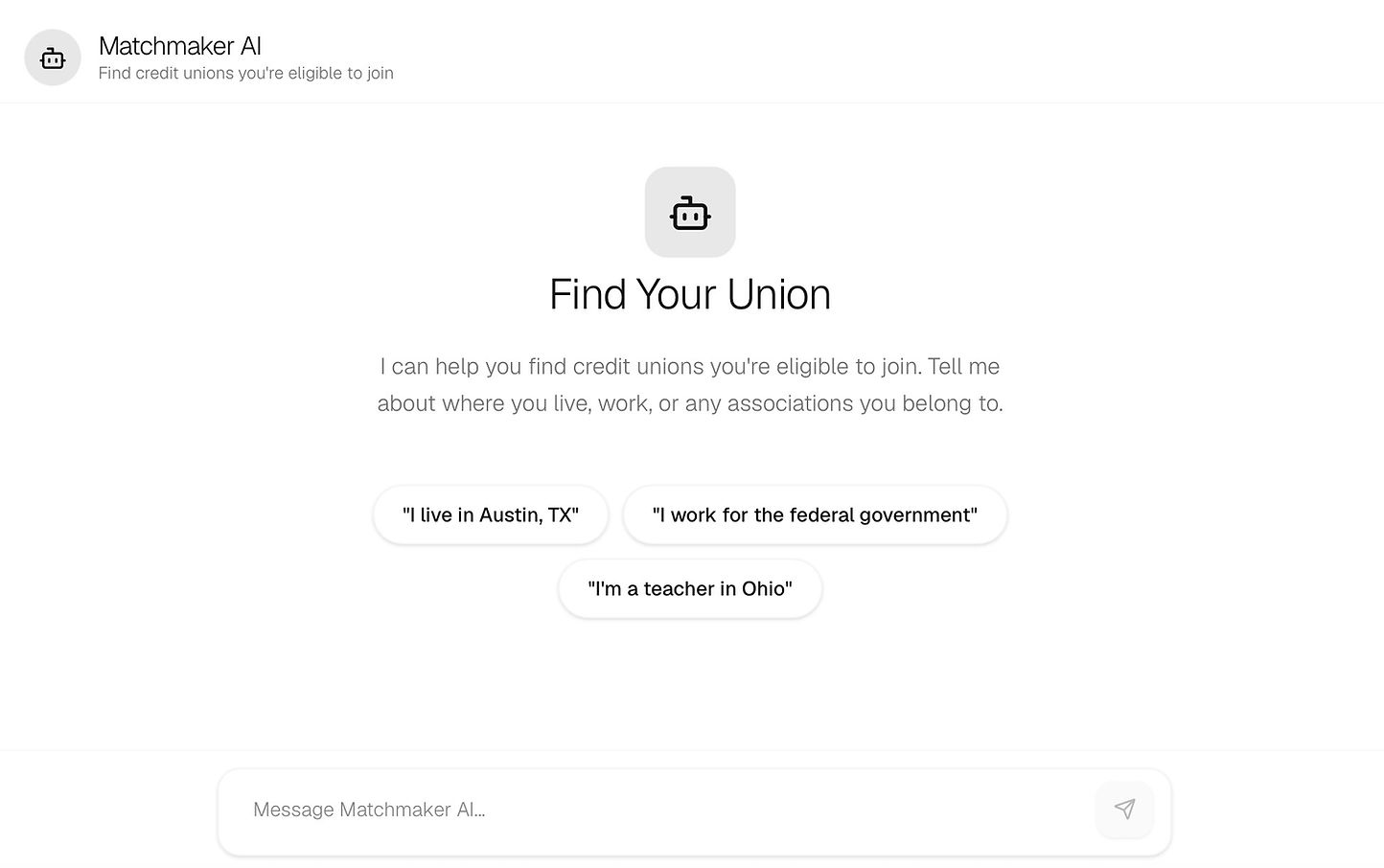Focus the Message Matchmaker AI input field
Viewport: 1384px width, 868px height.
[661, 810]
